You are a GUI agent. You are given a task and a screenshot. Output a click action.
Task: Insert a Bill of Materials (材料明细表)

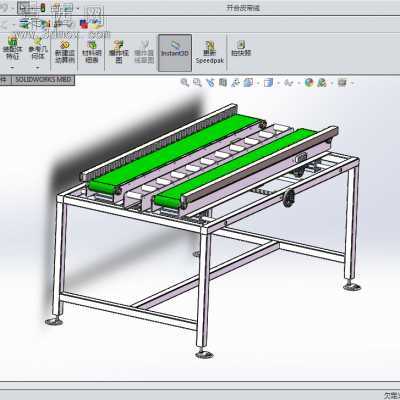click(92, 51)
